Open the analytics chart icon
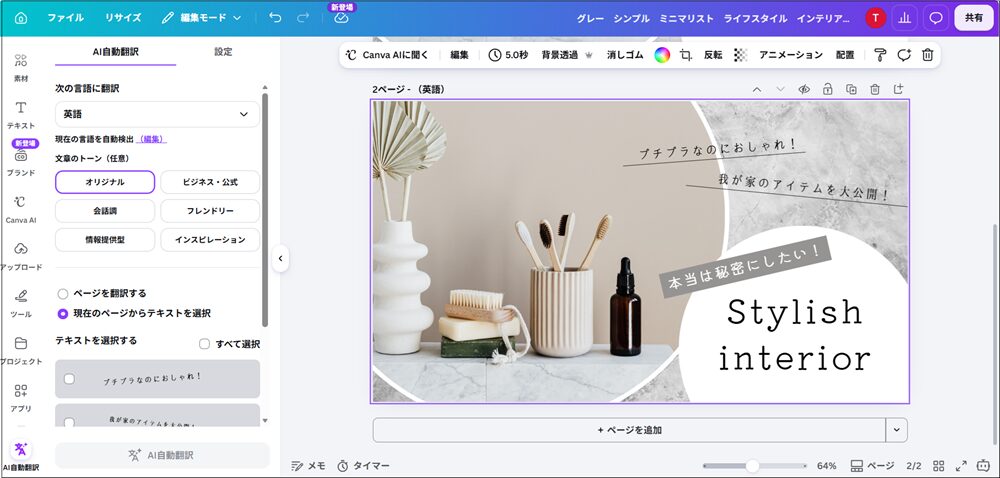Image resolution: width=1000 pixels, height=478 pixels. pyautogui.click(x=904, y=18)
